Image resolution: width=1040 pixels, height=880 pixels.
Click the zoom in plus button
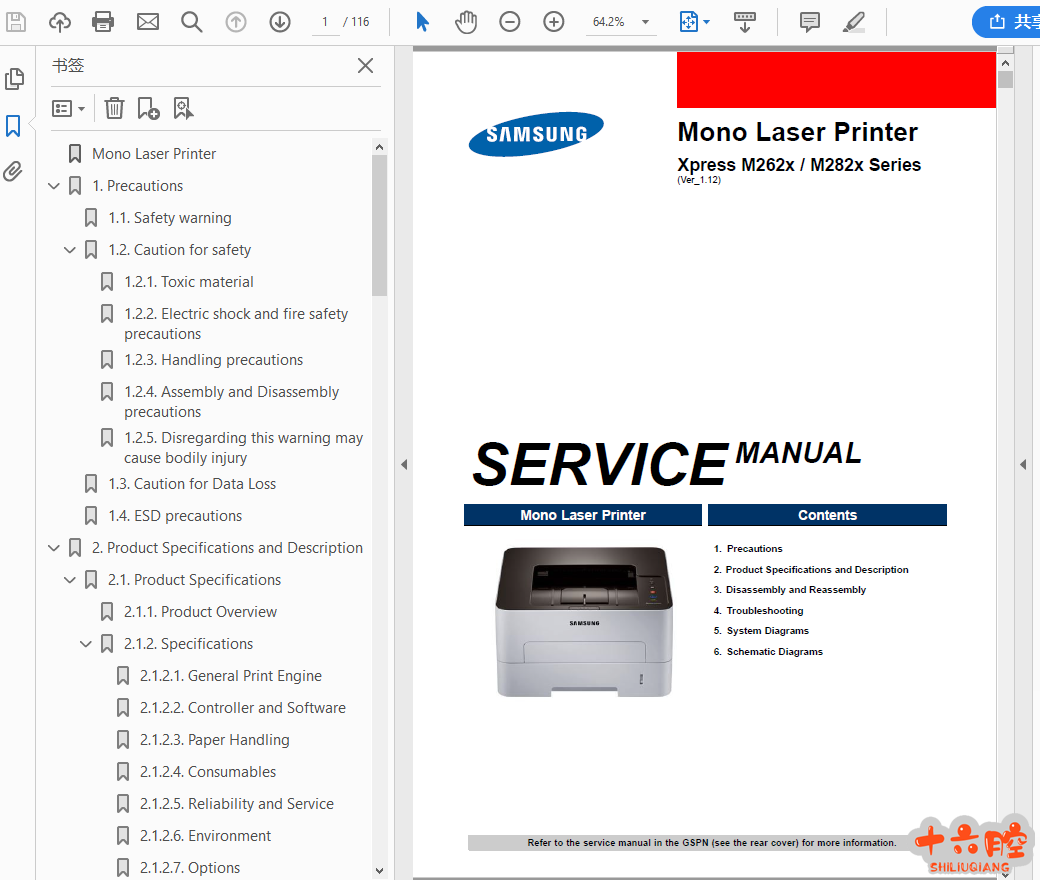554,21
